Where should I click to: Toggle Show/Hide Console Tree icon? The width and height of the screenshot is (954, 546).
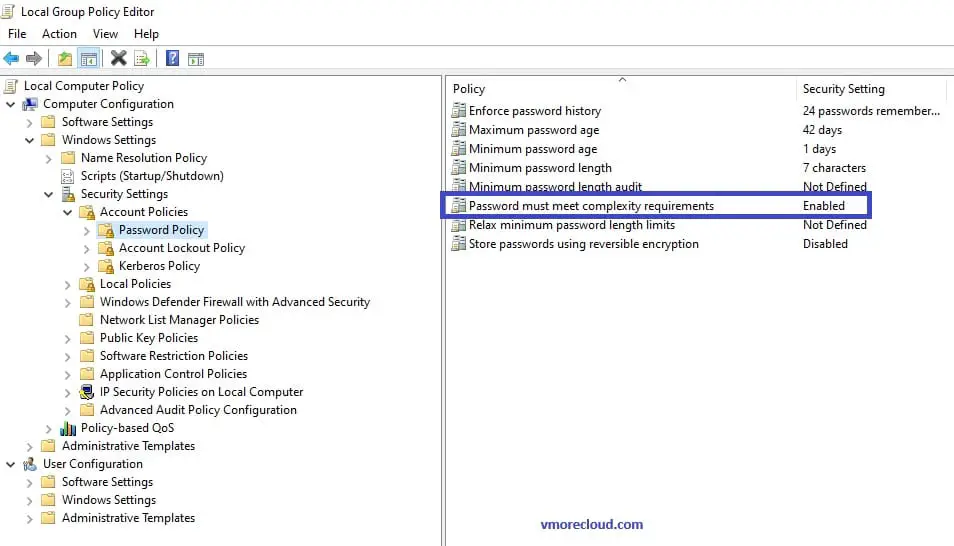click(89, 58)
